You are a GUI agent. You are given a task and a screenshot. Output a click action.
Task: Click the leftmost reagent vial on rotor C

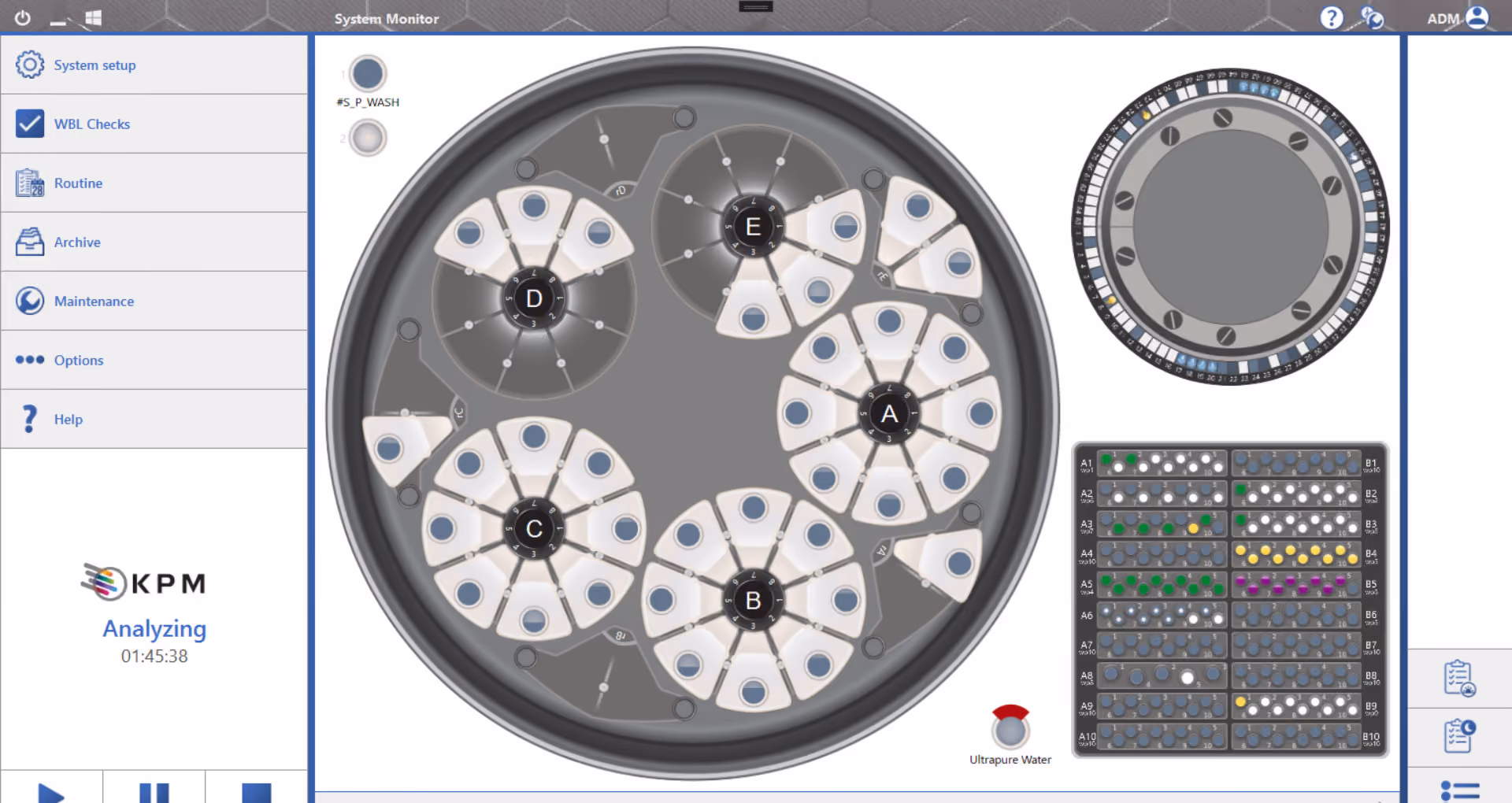coord(442,528)
